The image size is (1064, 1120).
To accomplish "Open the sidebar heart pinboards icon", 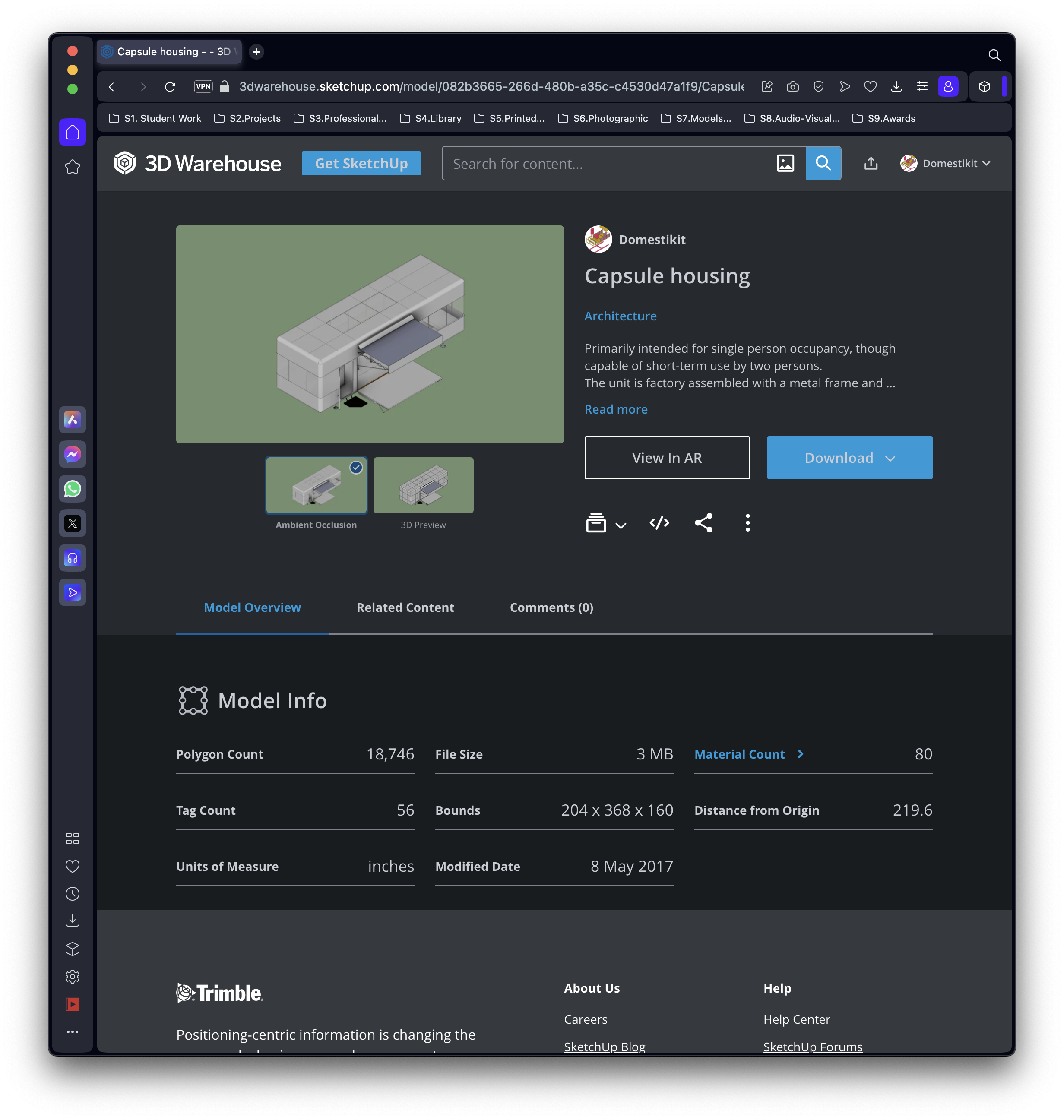I will pyautogui.click(x=73, y=866).
